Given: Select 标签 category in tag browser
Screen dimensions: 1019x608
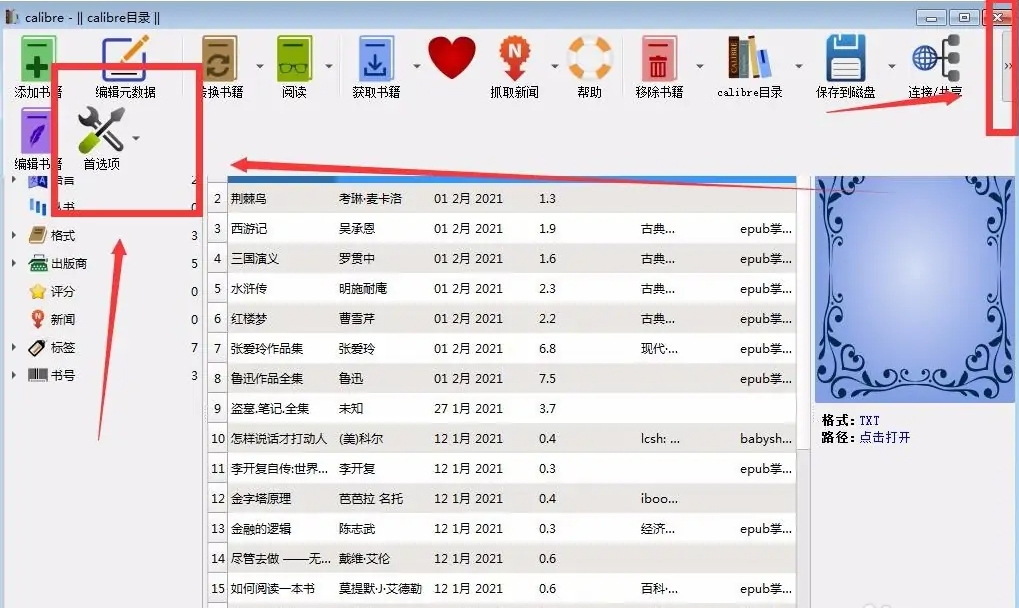Looking at the screenshot, I should tap(63, 348).
